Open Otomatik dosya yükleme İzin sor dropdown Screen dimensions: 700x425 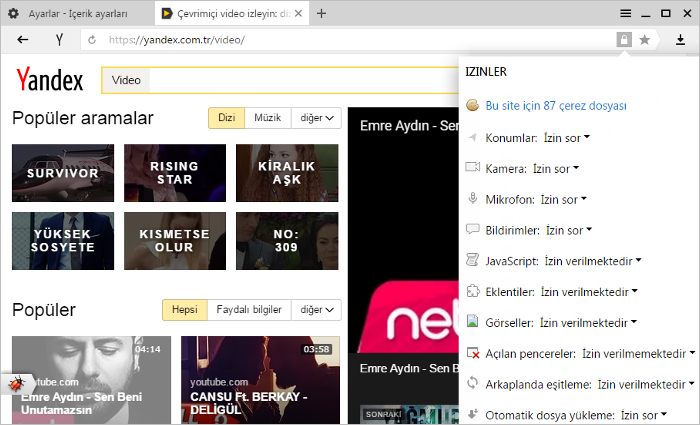tap(644, 415)
